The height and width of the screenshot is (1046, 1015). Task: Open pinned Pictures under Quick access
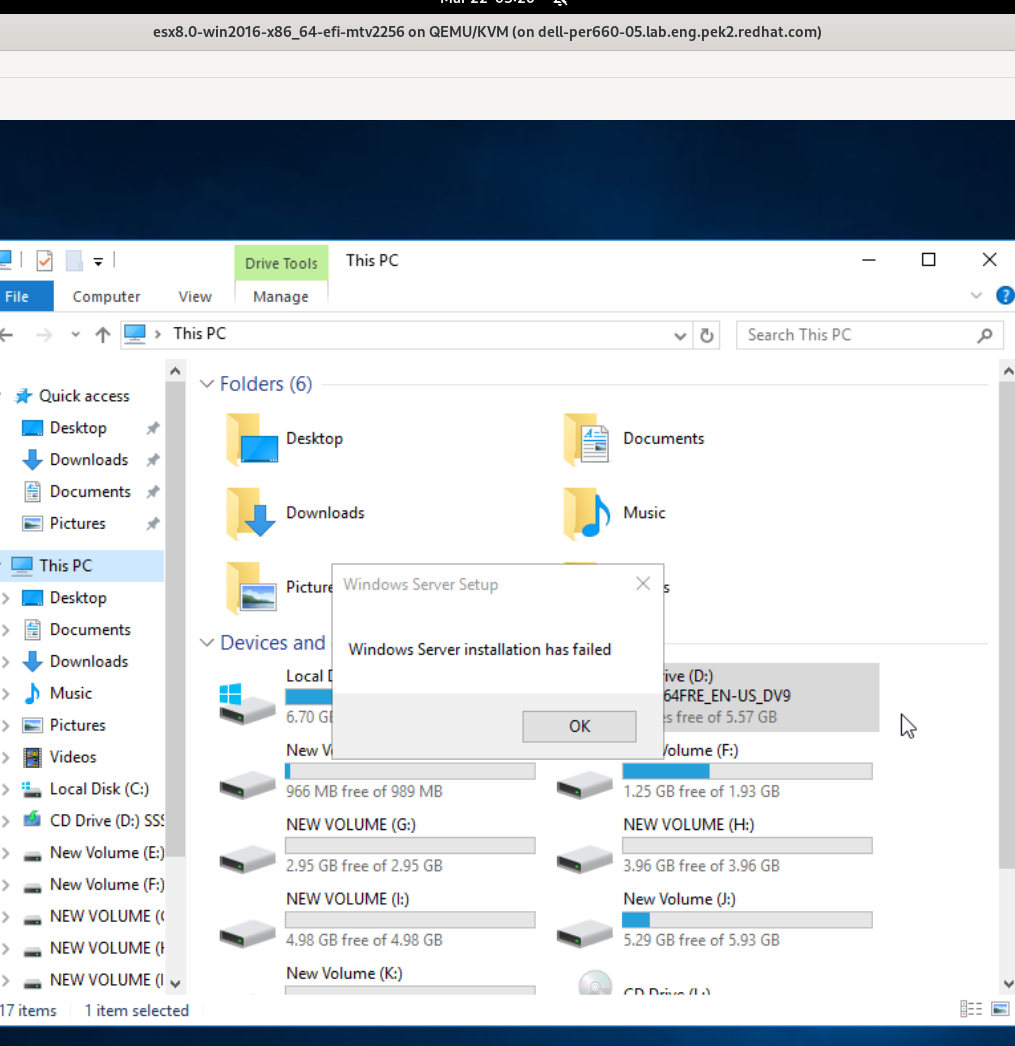[77, 524]
